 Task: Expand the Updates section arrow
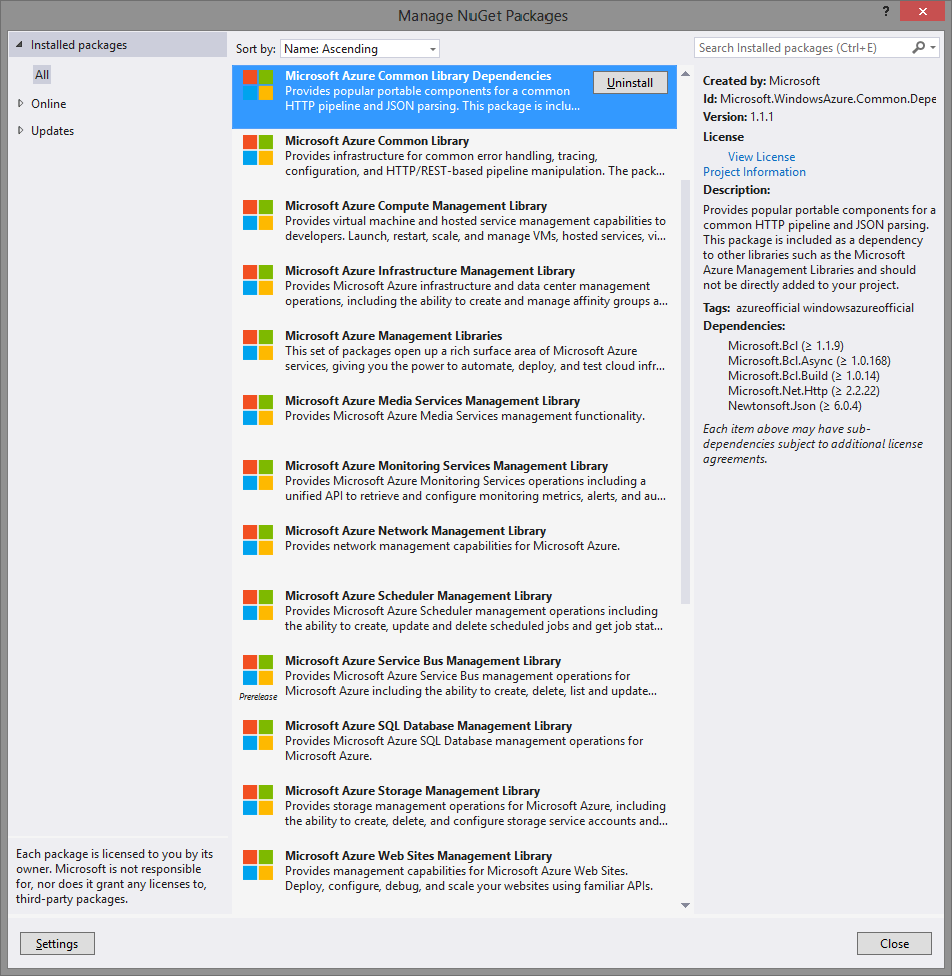(x=21, y=131)
